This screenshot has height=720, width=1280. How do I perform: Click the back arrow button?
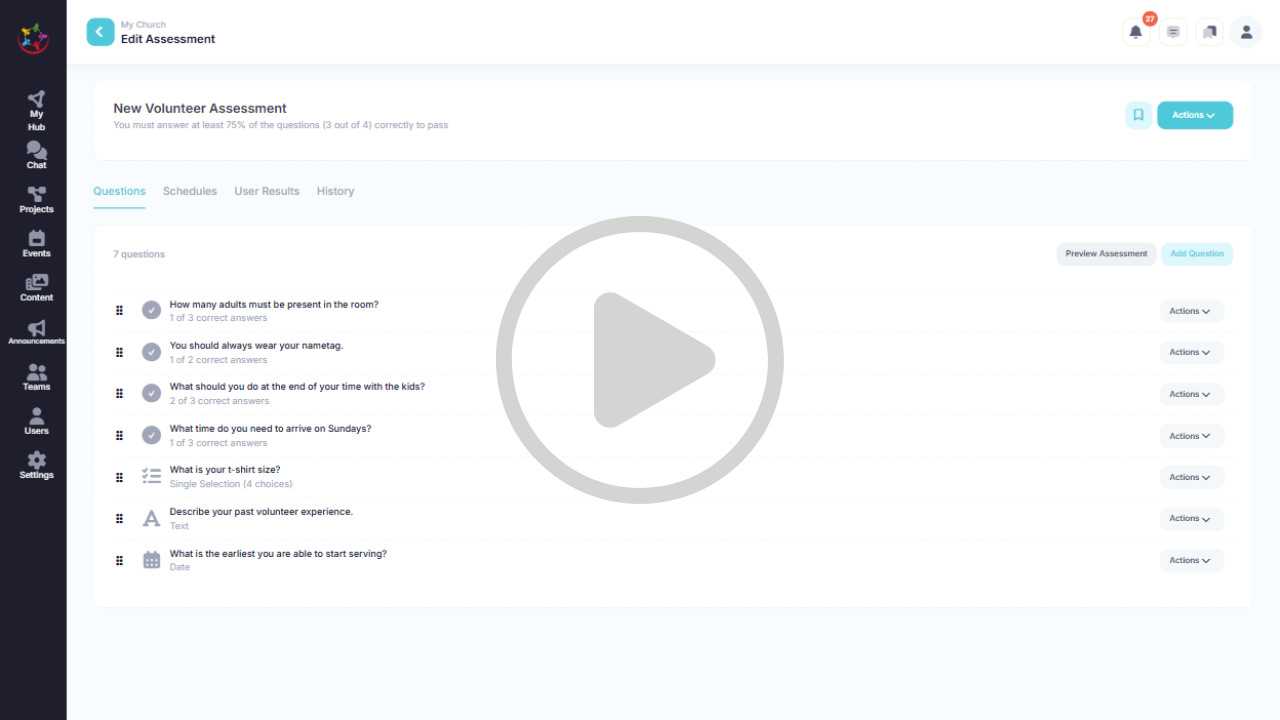tap(100, 32)
